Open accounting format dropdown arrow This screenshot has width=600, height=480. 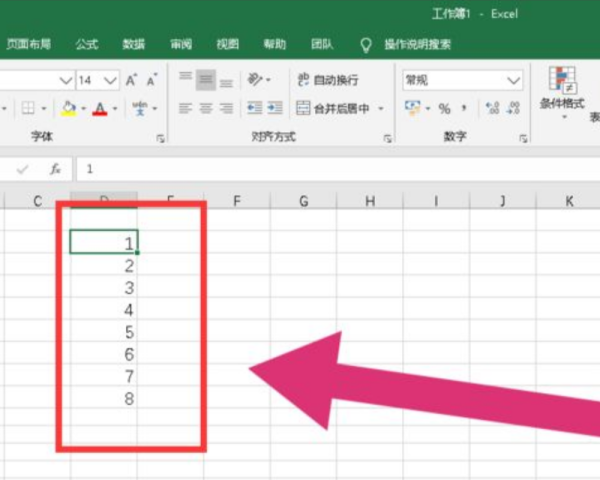(x=428, y=109)
